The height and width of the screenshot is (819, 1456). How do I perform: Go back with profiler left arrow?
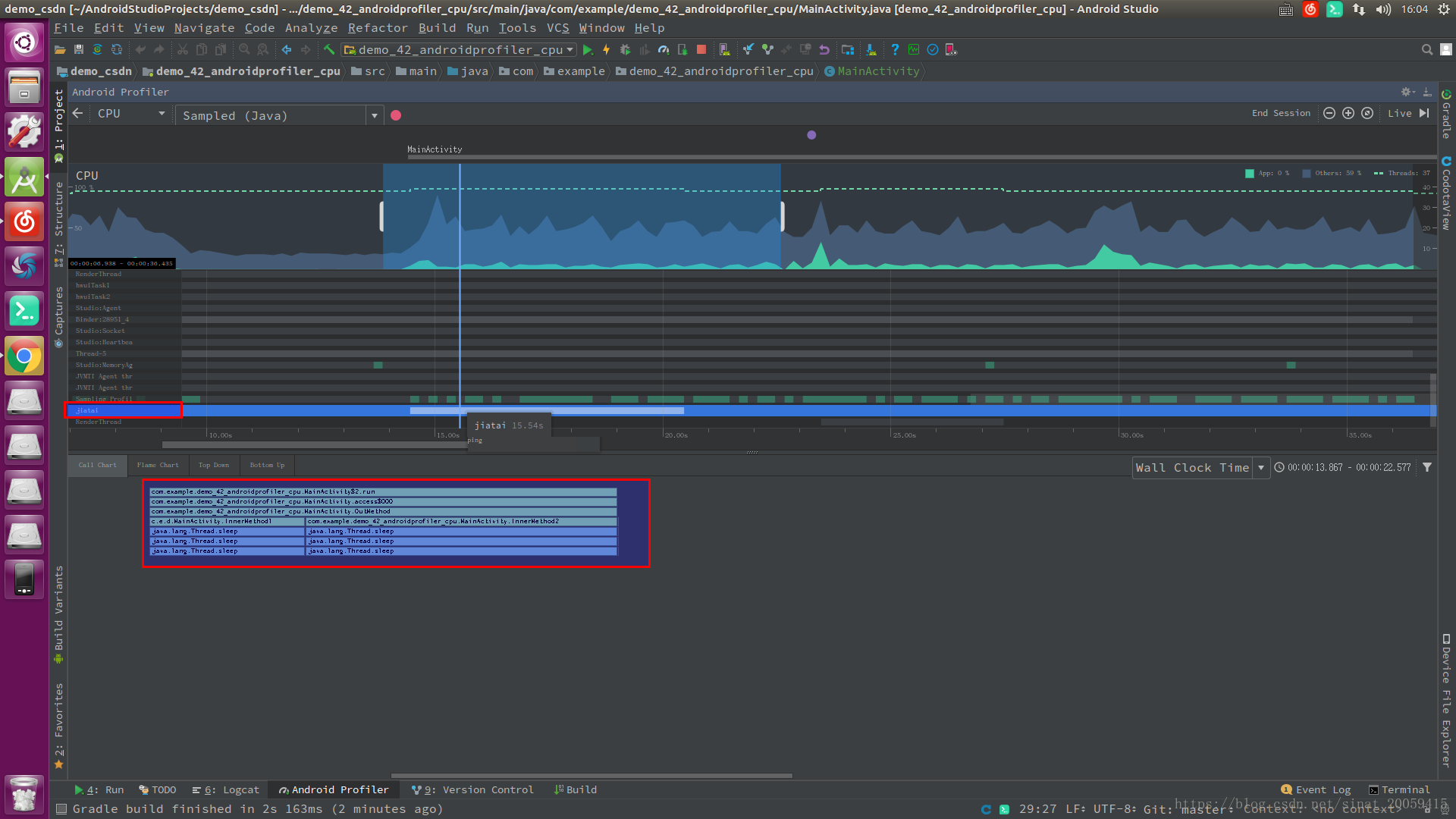[78, 113]
